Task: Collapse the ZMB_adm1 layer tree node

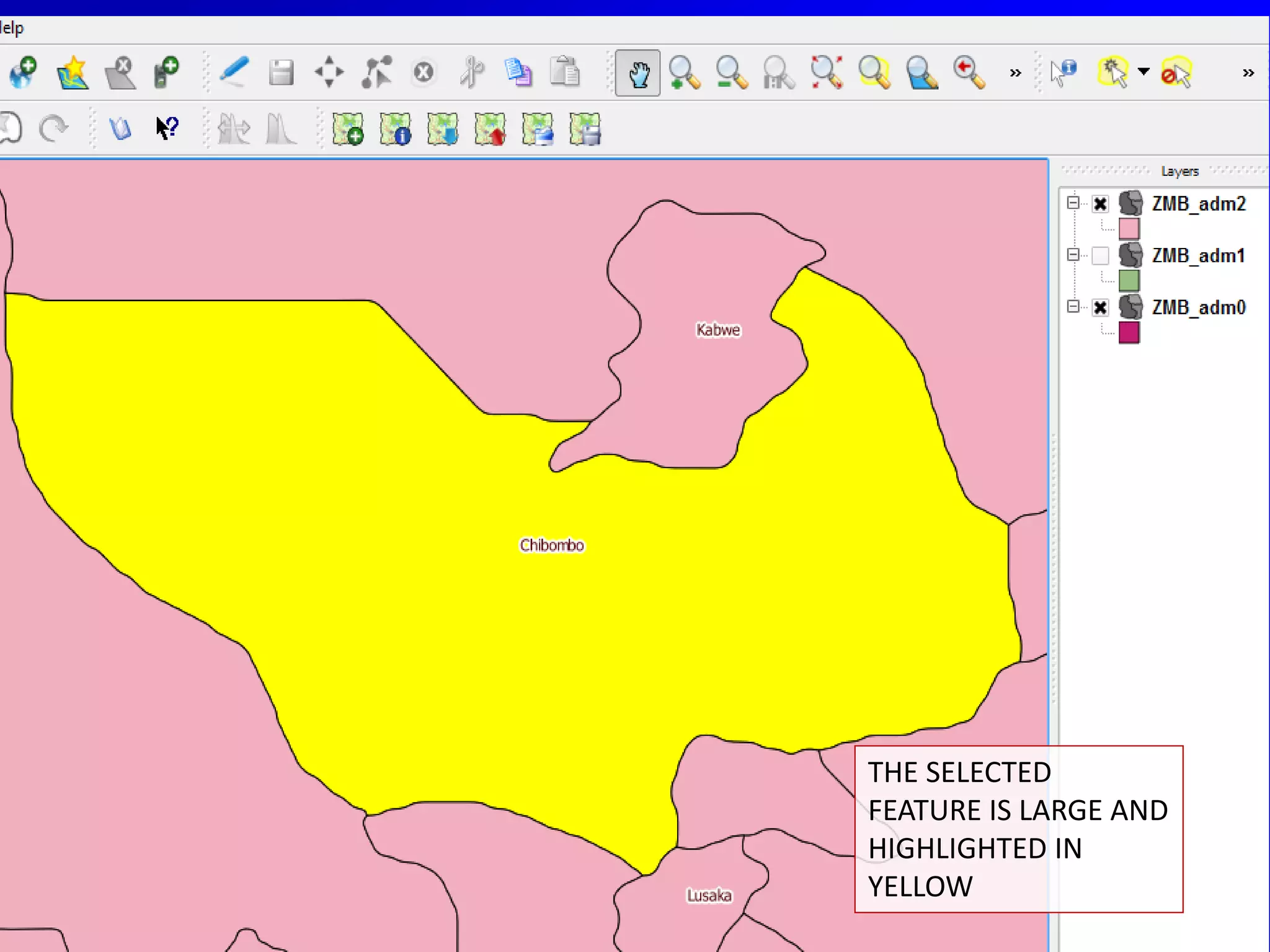Action: coord(1073,255)
